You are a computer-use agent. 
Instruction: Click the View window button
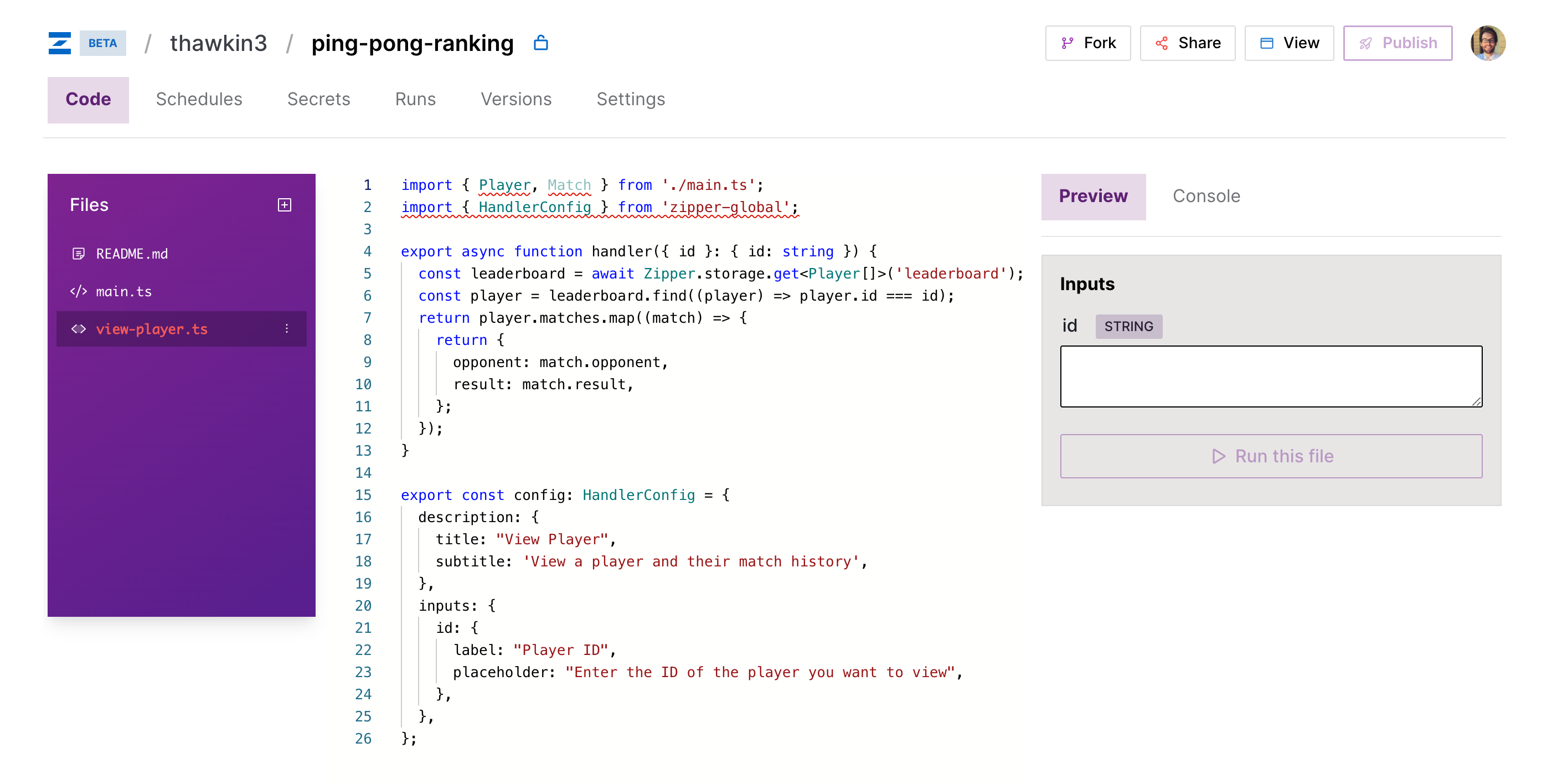click(x=1289, y=43)
